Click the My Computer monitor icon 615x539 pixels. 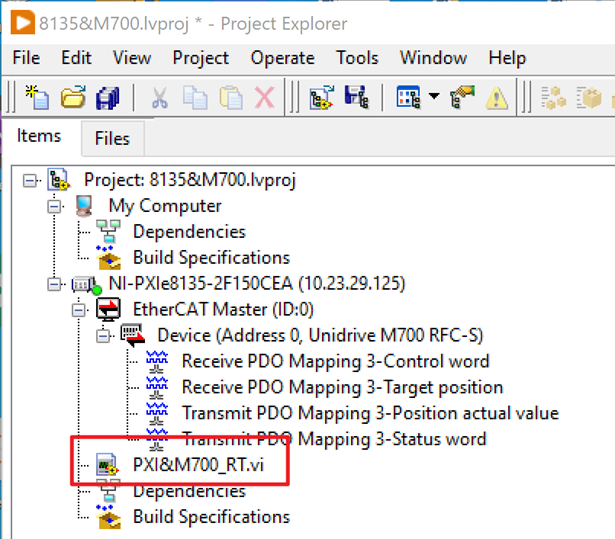[x=84, y=206]
